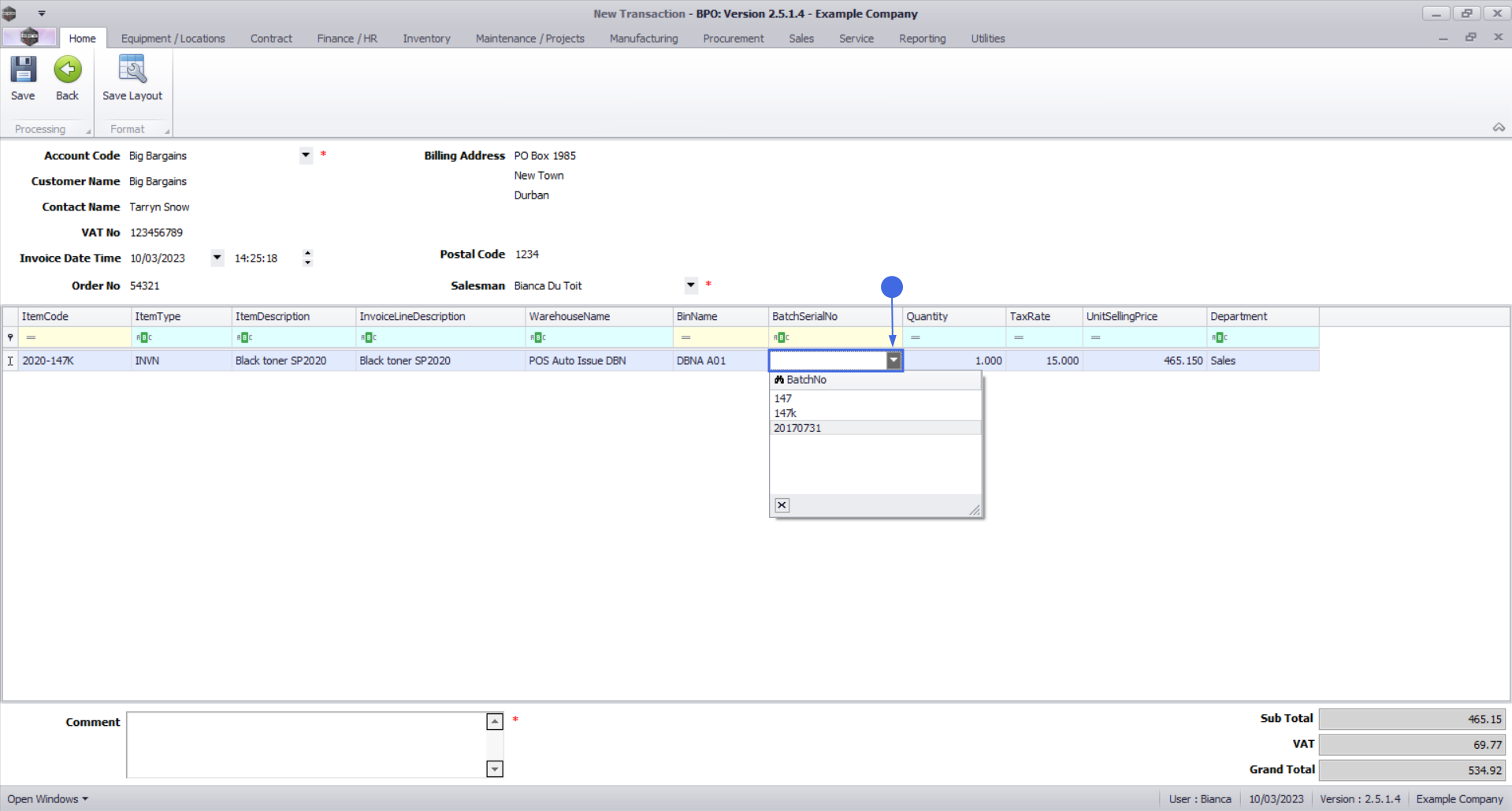Click the TaxRate filter operator icon
The height and width of the screenshot is (811, 1512).
[1019, 337]
